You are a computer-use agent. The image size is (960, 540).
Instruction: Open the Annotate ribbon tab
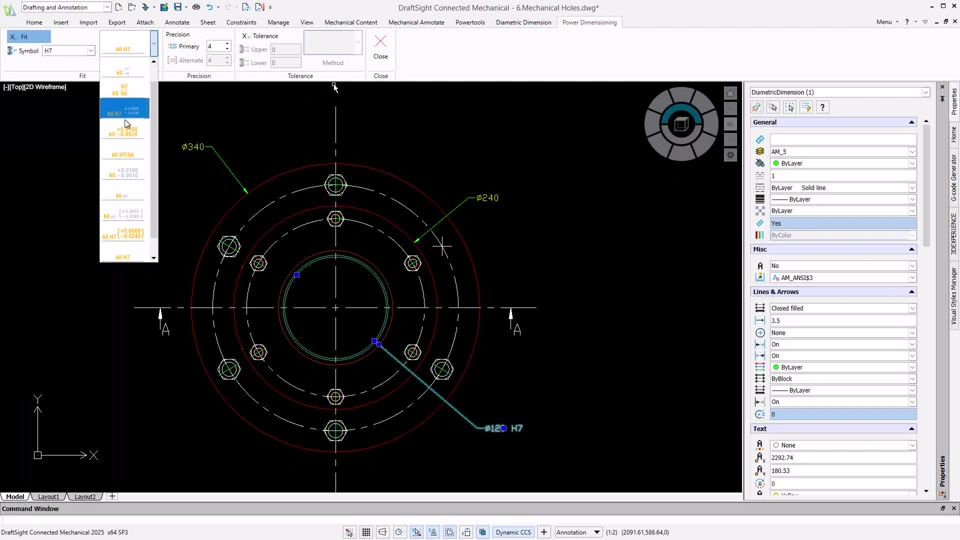177,22
